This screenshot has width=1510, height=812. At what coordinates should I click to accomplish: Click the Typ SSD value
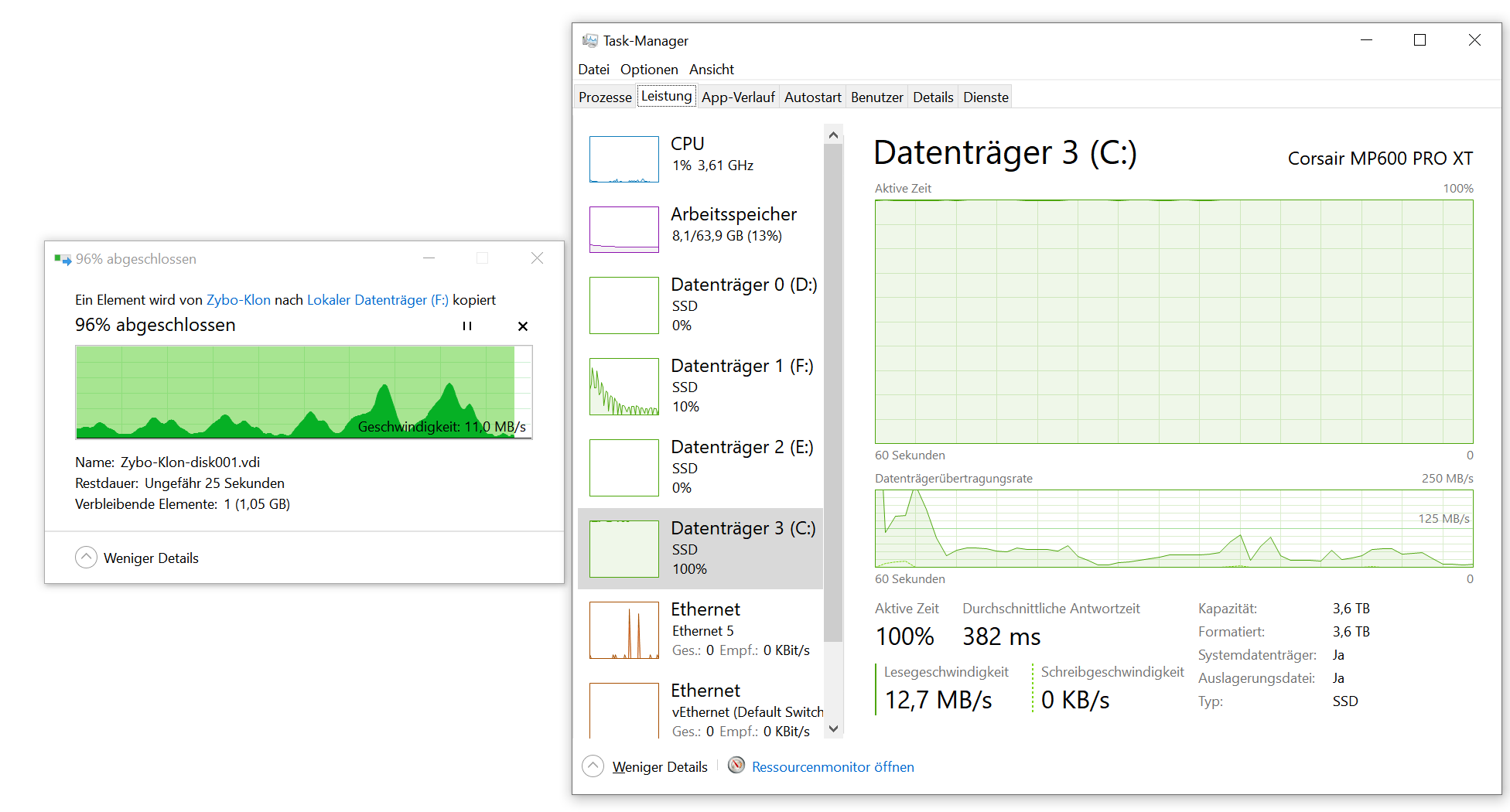tap(1344, 701)
